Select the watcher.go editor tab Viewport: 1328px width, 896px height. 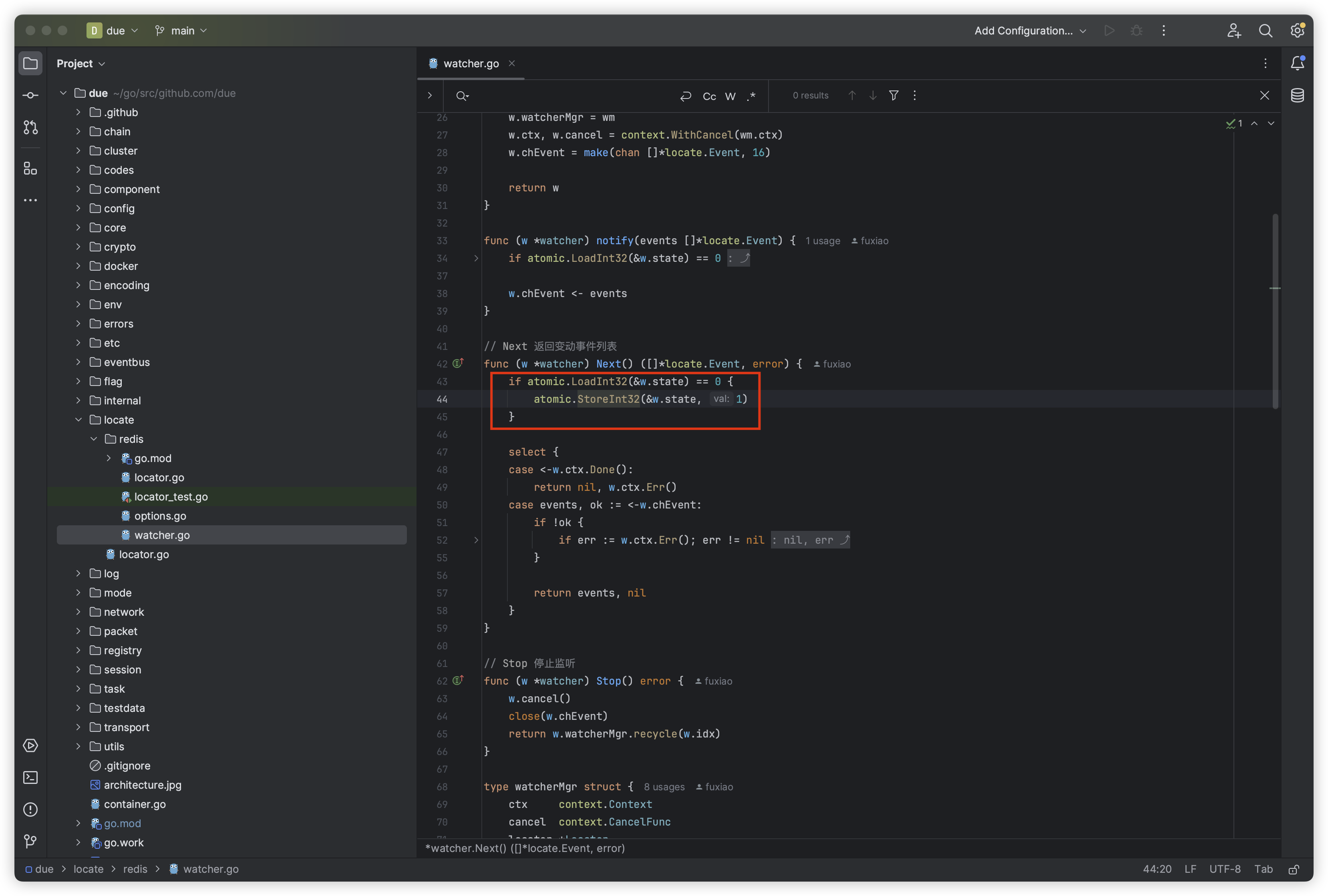tap(471, 63)
